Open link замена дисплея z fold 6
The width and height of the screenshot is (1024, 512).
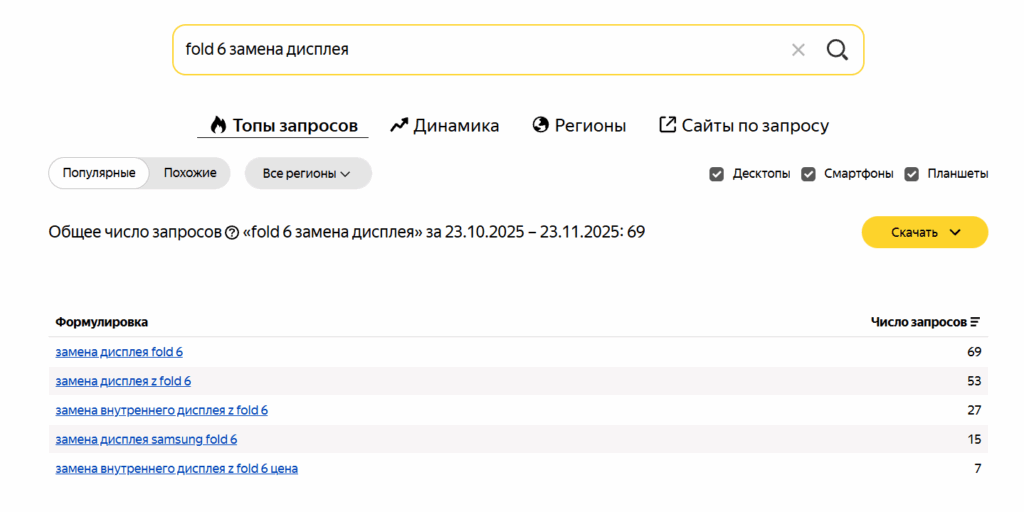click(123, 381)
